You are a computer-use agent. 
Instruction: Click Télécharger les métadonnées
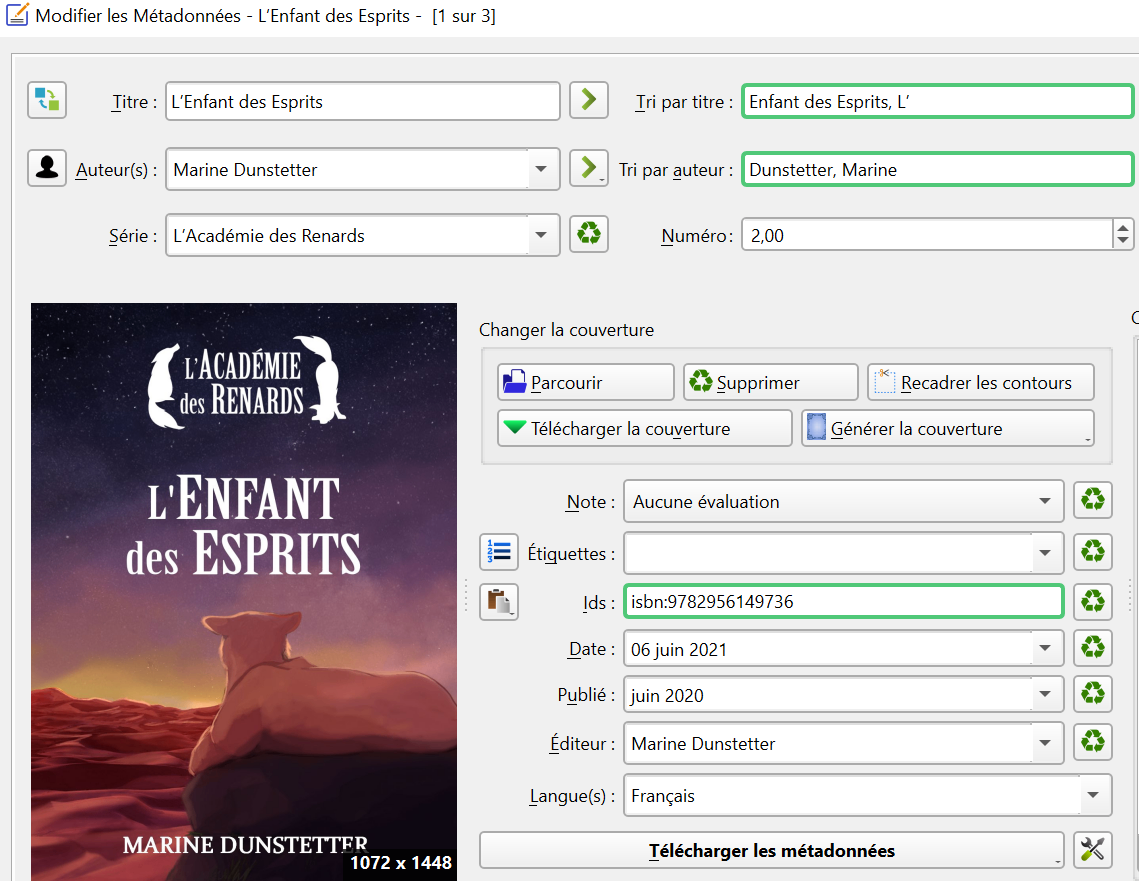point(770,850)
